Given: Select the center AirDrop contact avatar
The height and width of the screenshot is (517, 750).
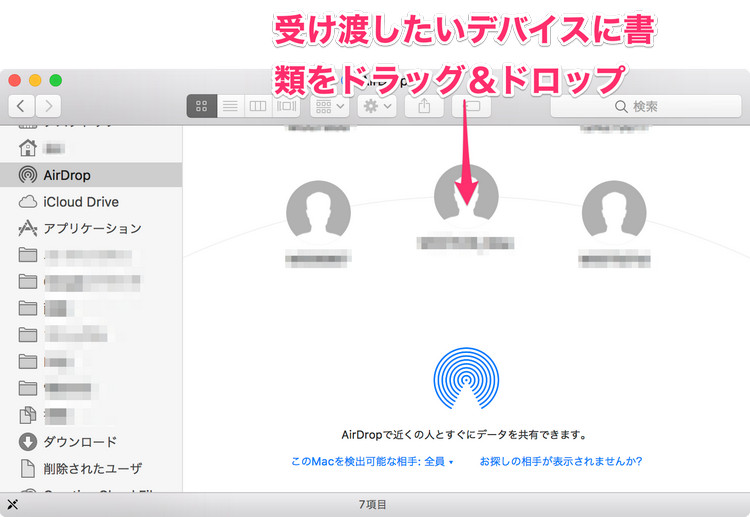Looking at the screenshot, I should click(x=466, y=197).
